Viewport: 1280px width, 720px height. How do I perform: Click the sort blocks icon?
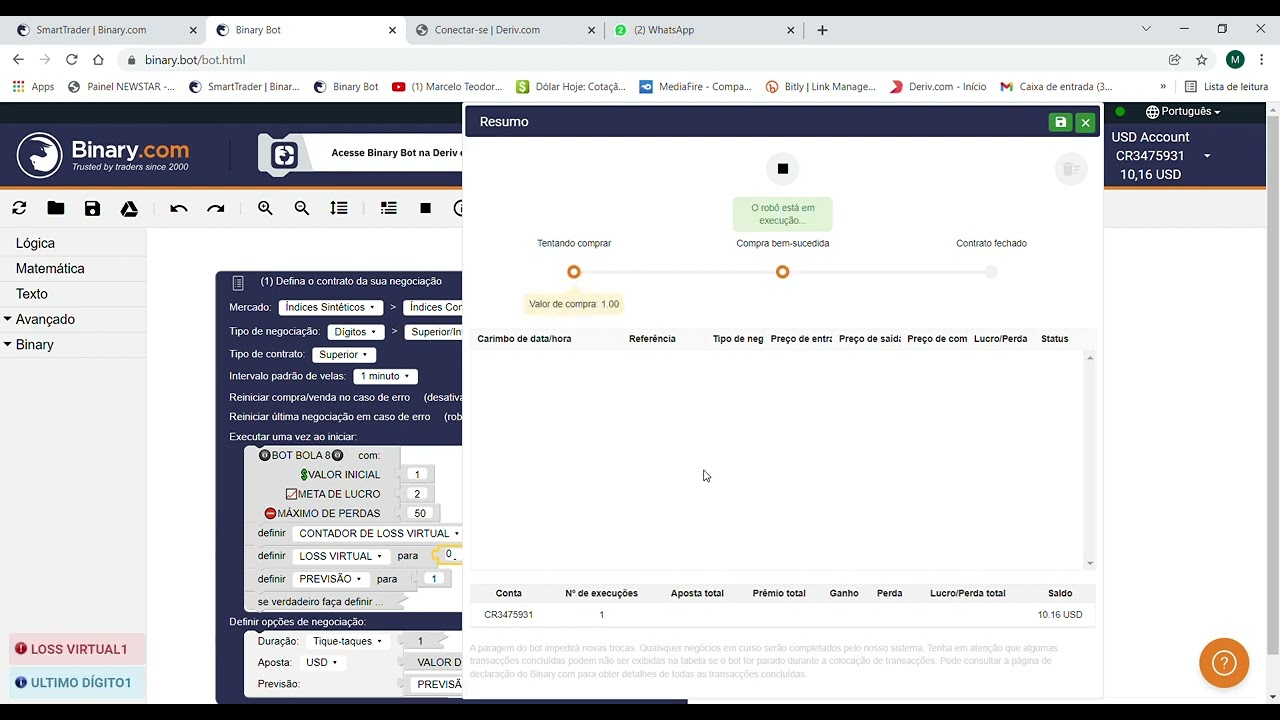point(339,208)
